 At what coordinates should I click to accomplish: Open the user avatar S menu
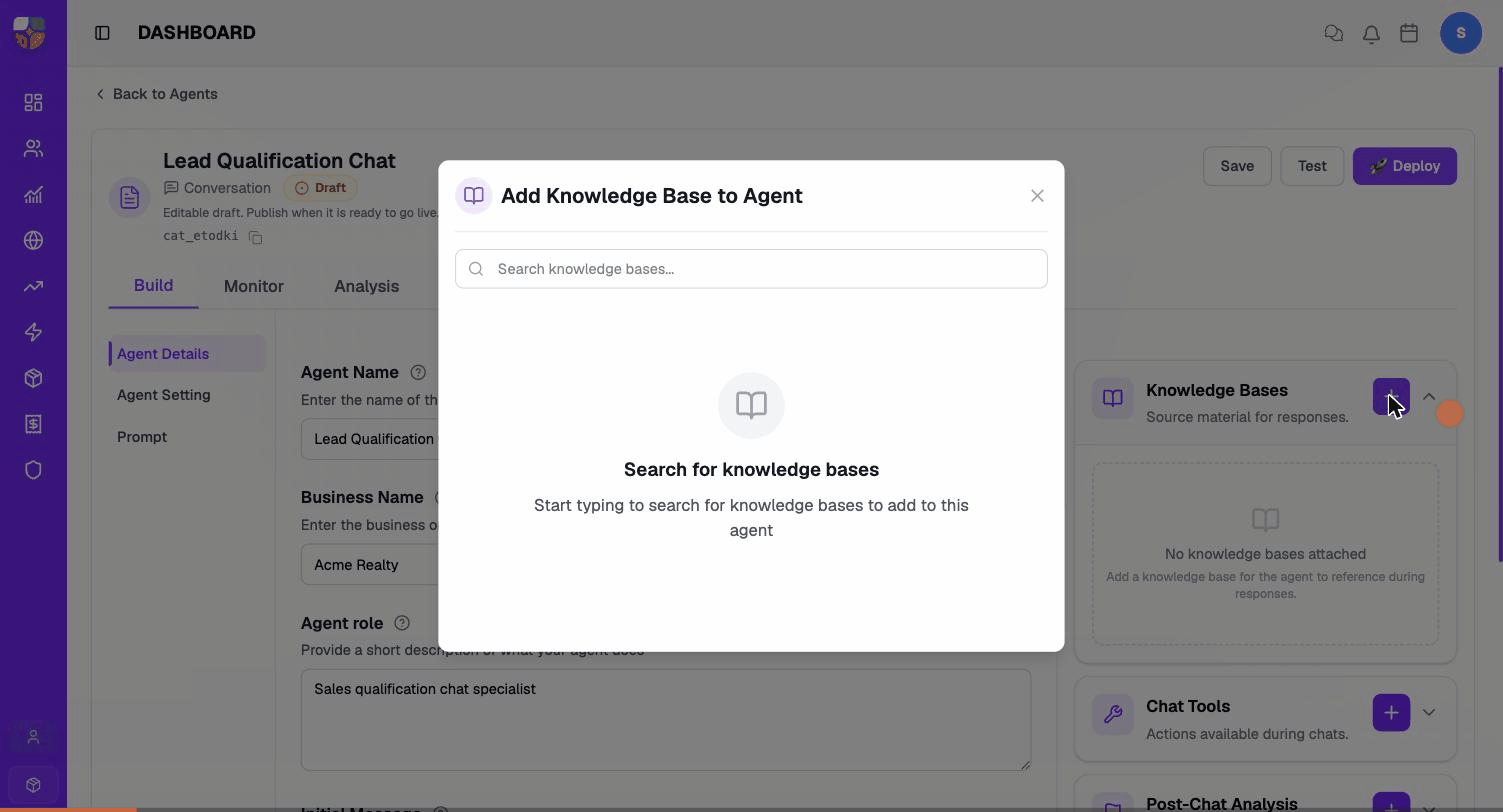point(1460,33)
